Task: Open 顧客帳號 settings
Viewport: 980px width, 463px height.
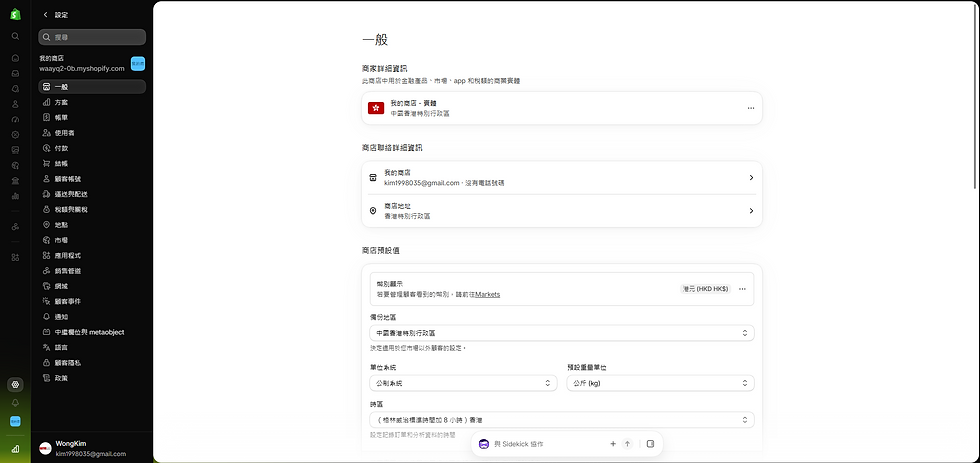Action: tap(92, 179)
